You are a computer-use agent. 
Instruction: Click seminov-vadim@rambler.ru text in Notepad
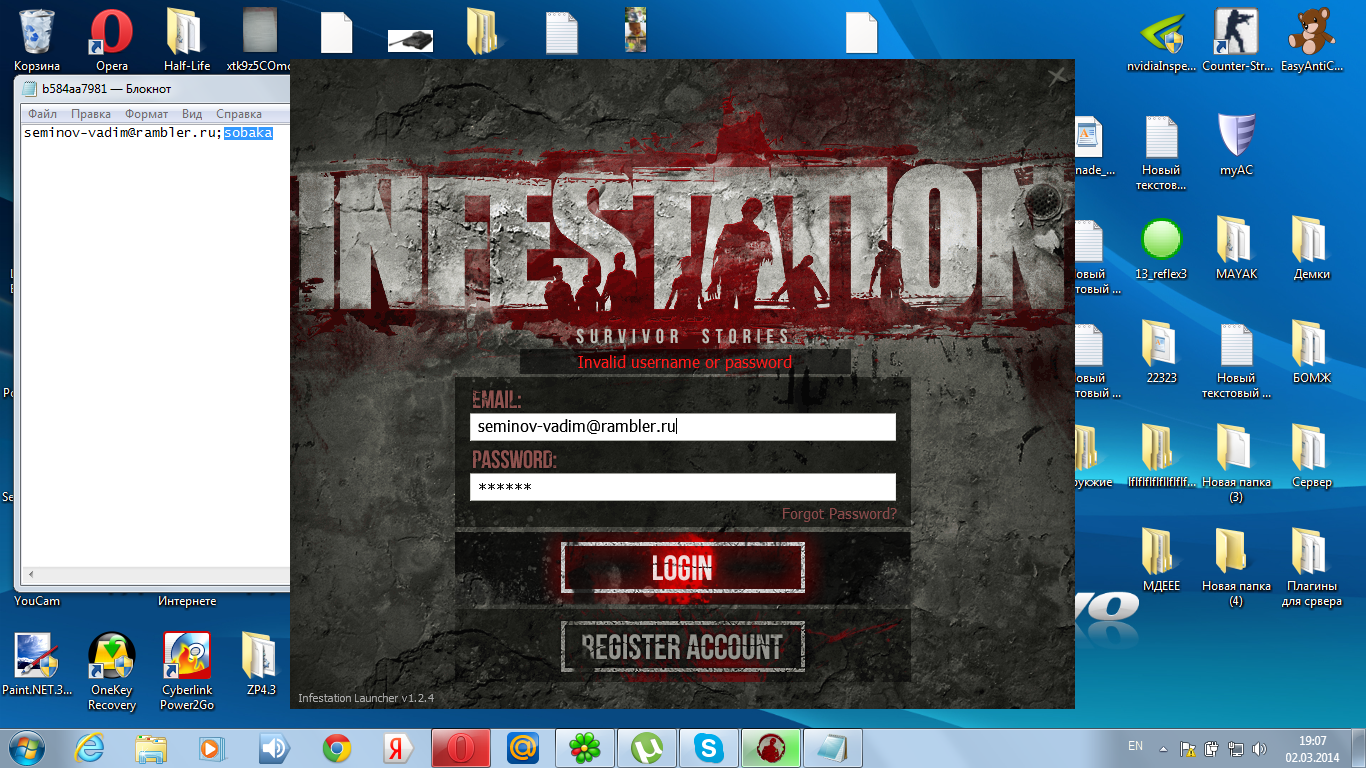point(120,133)
